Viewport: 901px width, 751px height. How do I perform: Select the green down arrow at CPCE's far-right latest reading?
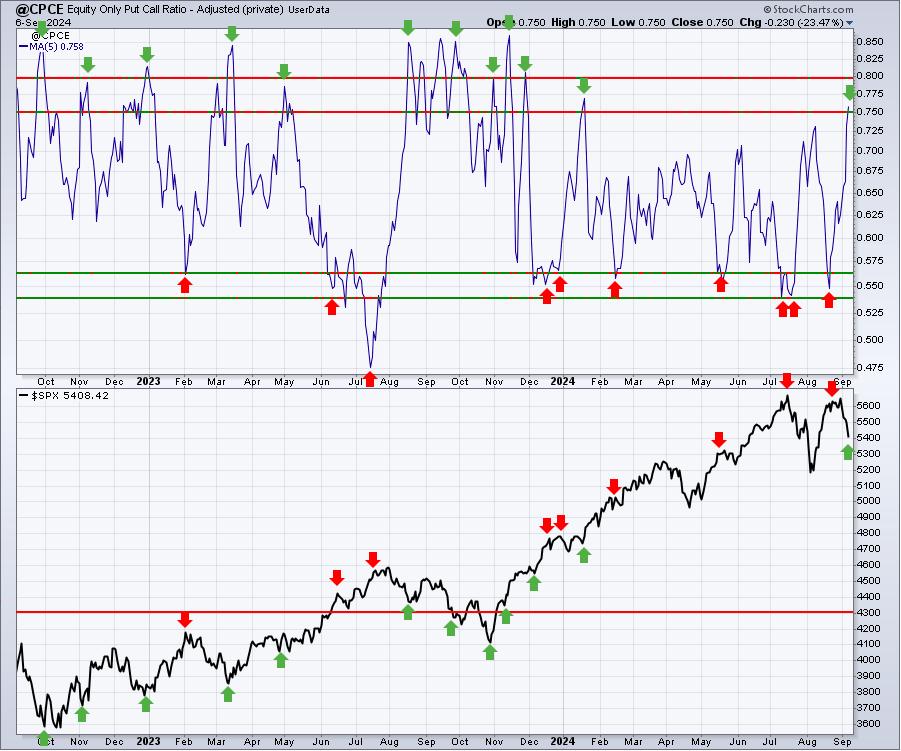point(849,92)
